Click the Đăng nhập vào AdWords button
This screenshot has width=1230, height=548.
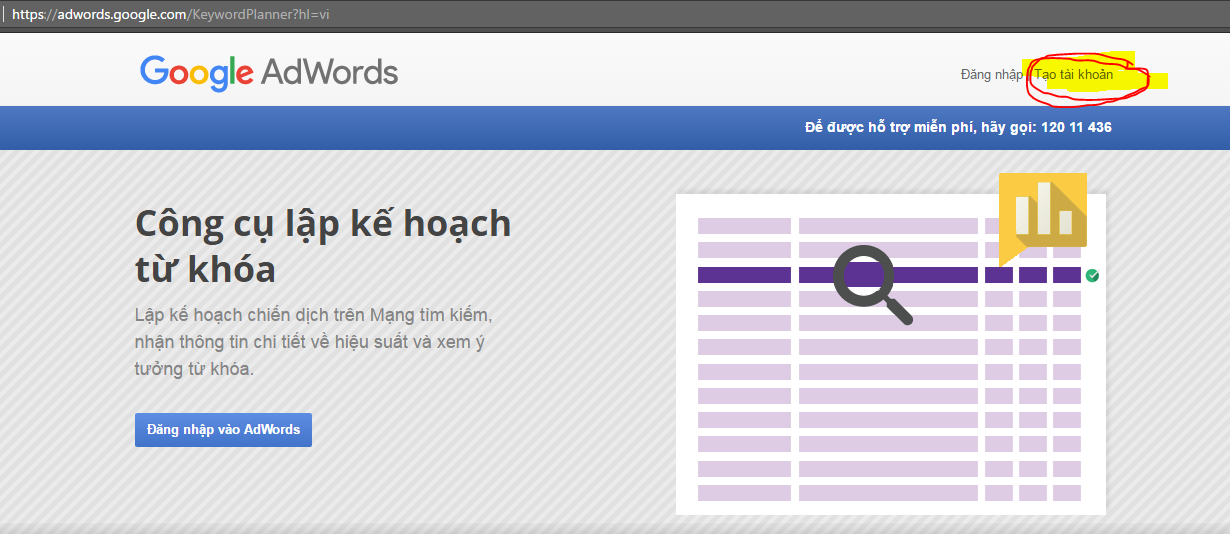tap(223, 430)
